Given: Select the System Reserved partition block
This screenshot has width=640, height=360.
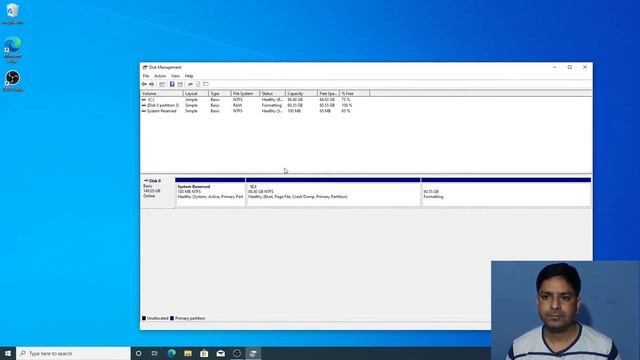Looking at the screenshot, I should (210, 193).
